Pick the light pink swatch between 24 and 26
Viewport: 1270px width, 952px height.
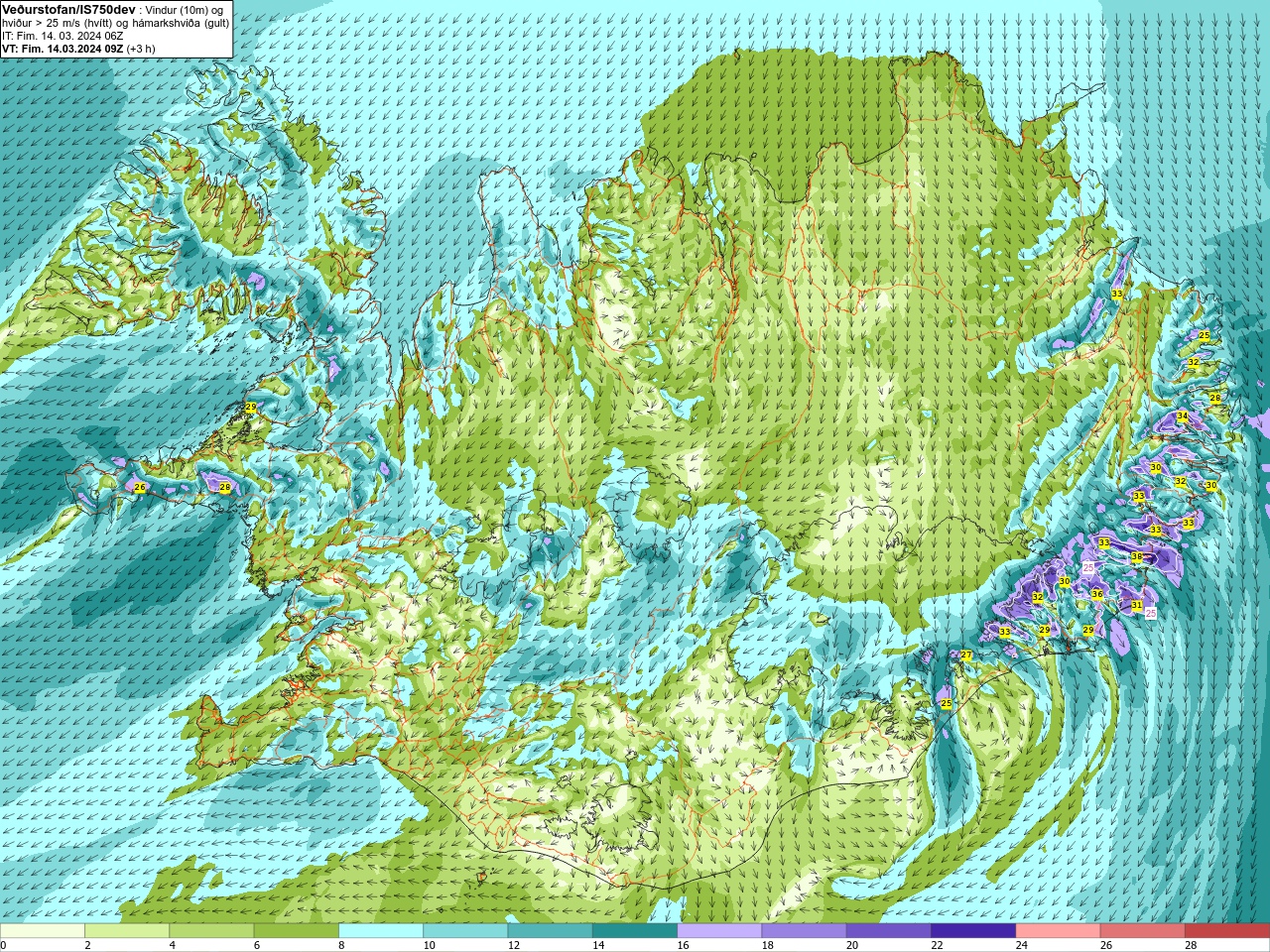point(1058,931)
